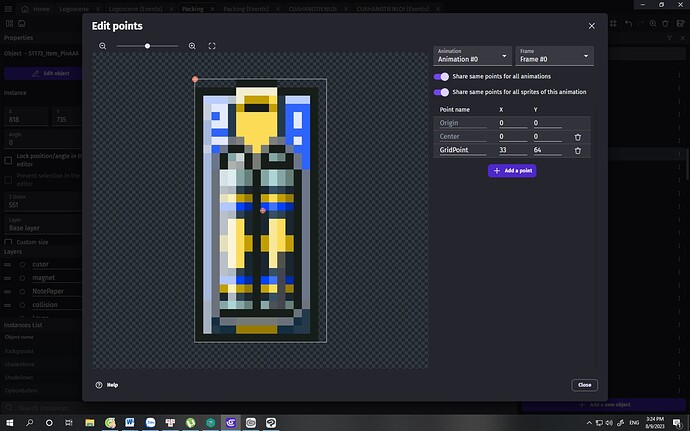Open the Windows Start menu

coord(9,423)
